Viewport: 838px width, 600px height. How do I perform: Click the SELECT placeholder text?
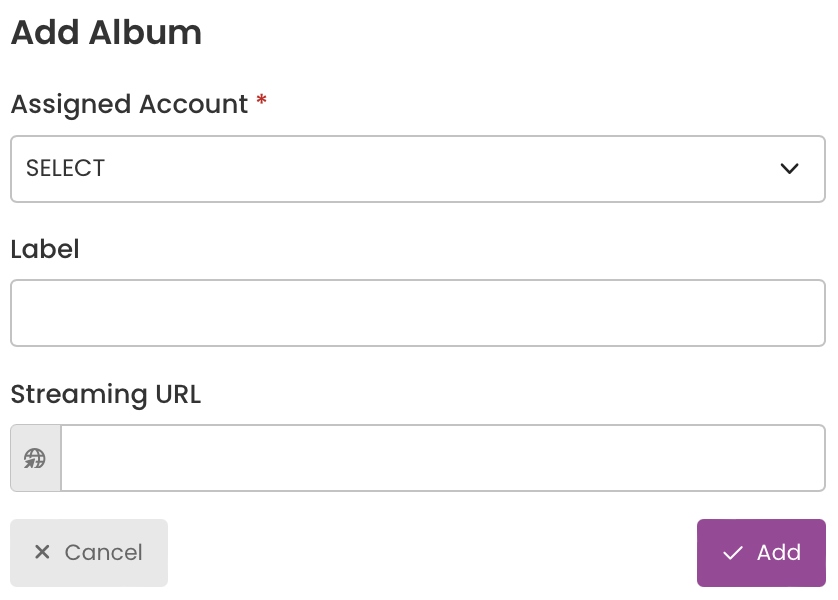(65, 168)
